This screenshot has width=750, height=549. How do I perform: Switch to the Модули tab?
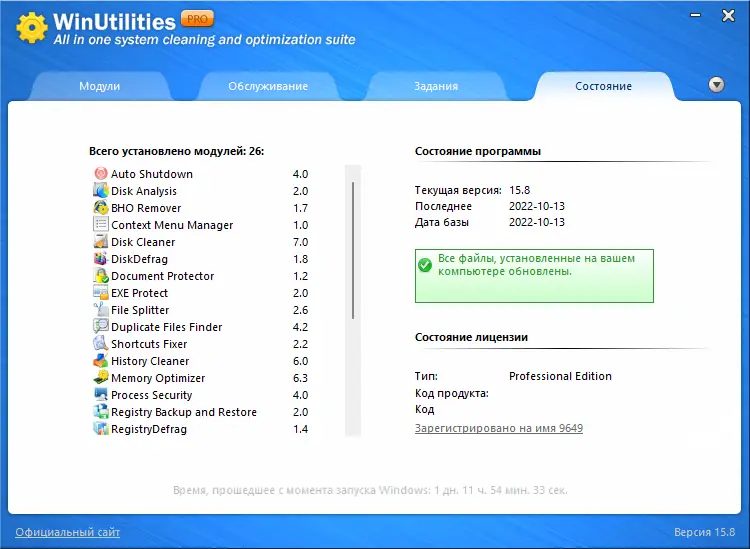pyautogui.click(x=99, y=86)
